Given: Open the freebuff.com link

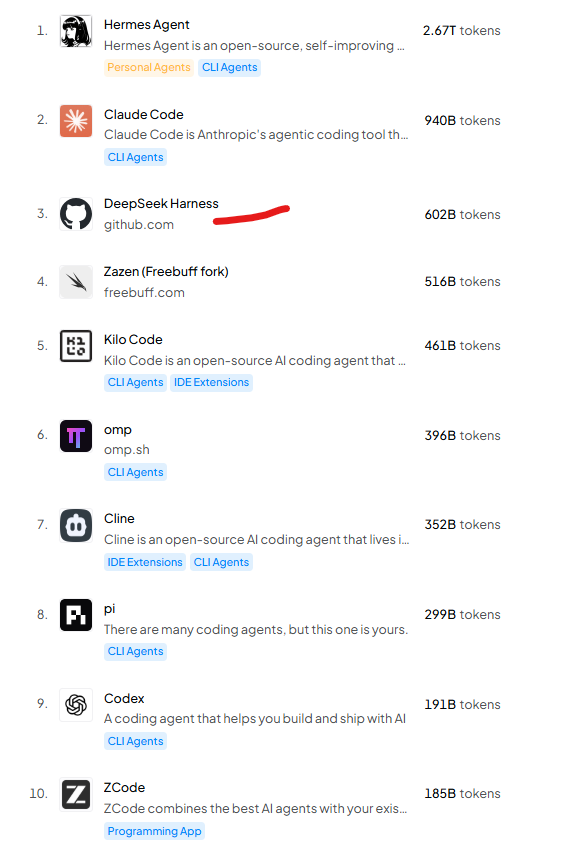Looking at the screenshot, I should point(144,293).
